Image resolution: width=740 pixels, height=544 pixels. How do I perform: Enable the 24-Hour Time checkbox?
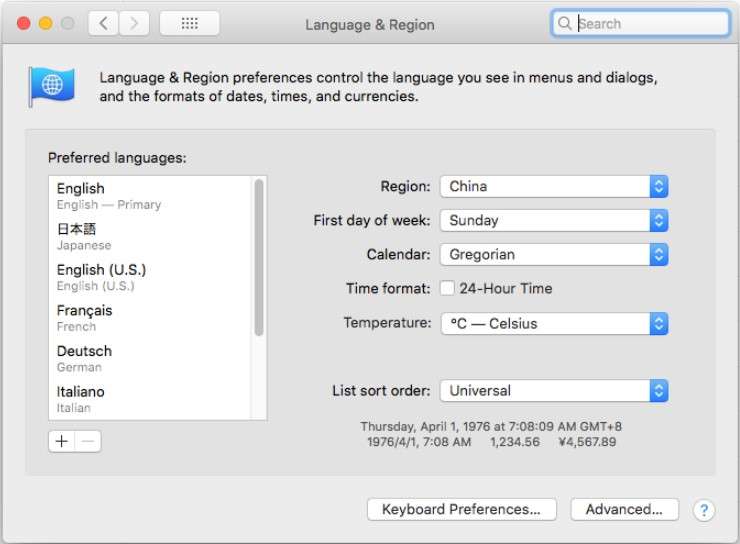tap(449, 288)
